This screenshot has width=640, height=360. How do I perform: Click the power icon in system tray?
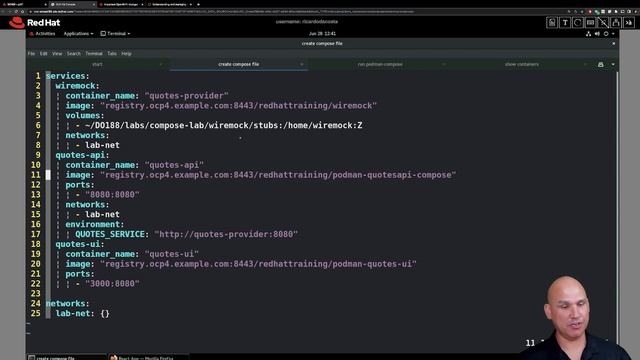point(606,34)
